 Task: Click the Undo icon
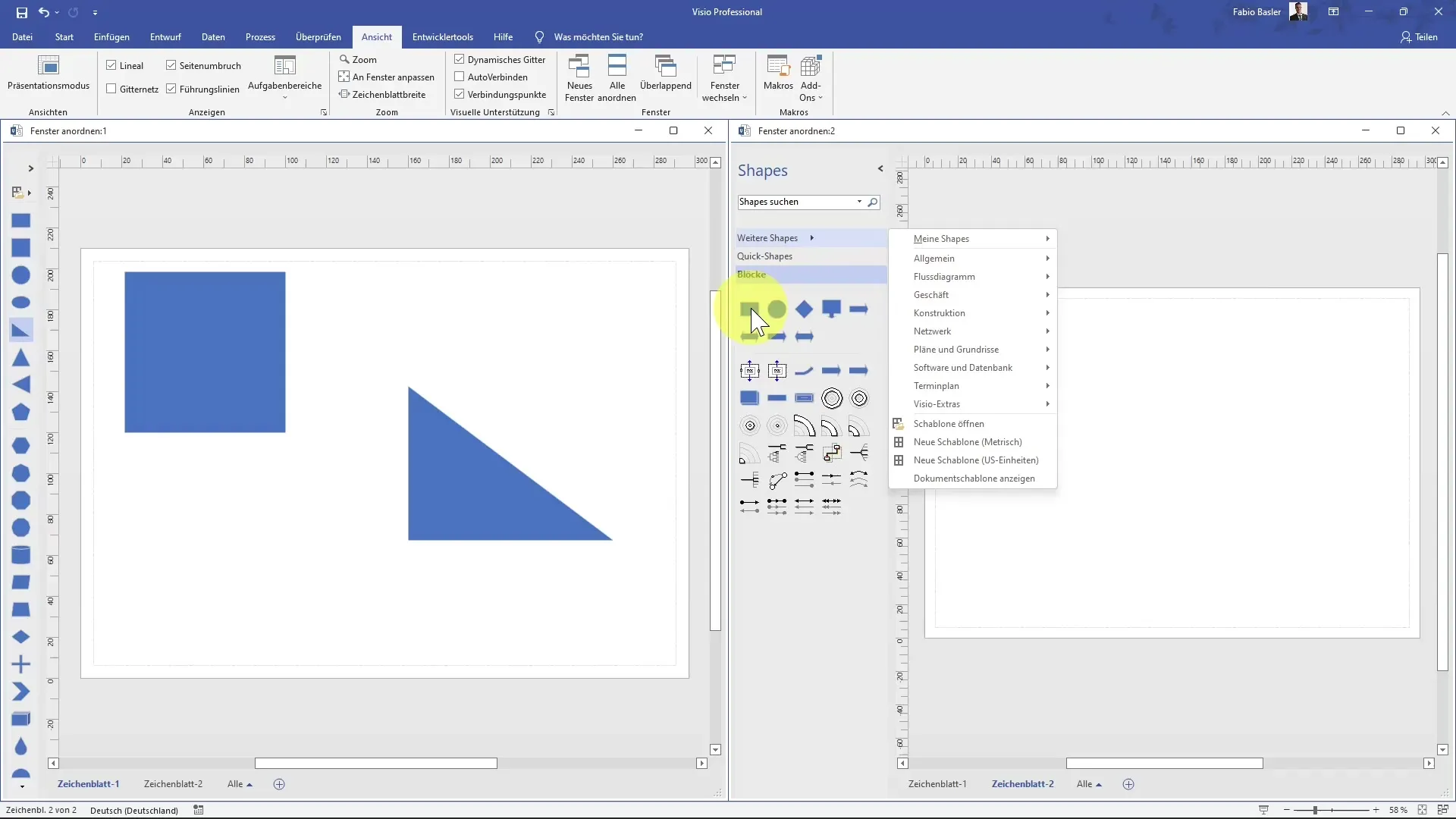(44, 12)
